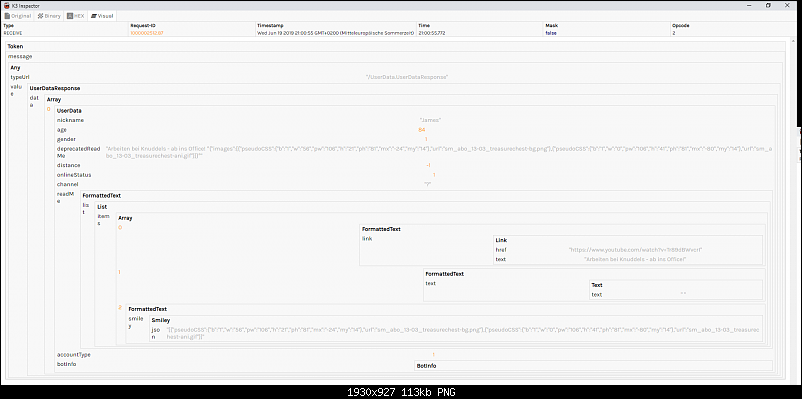Click the typeUrl value text
Viewport: 802px width, 399px height.
(407, 77)
